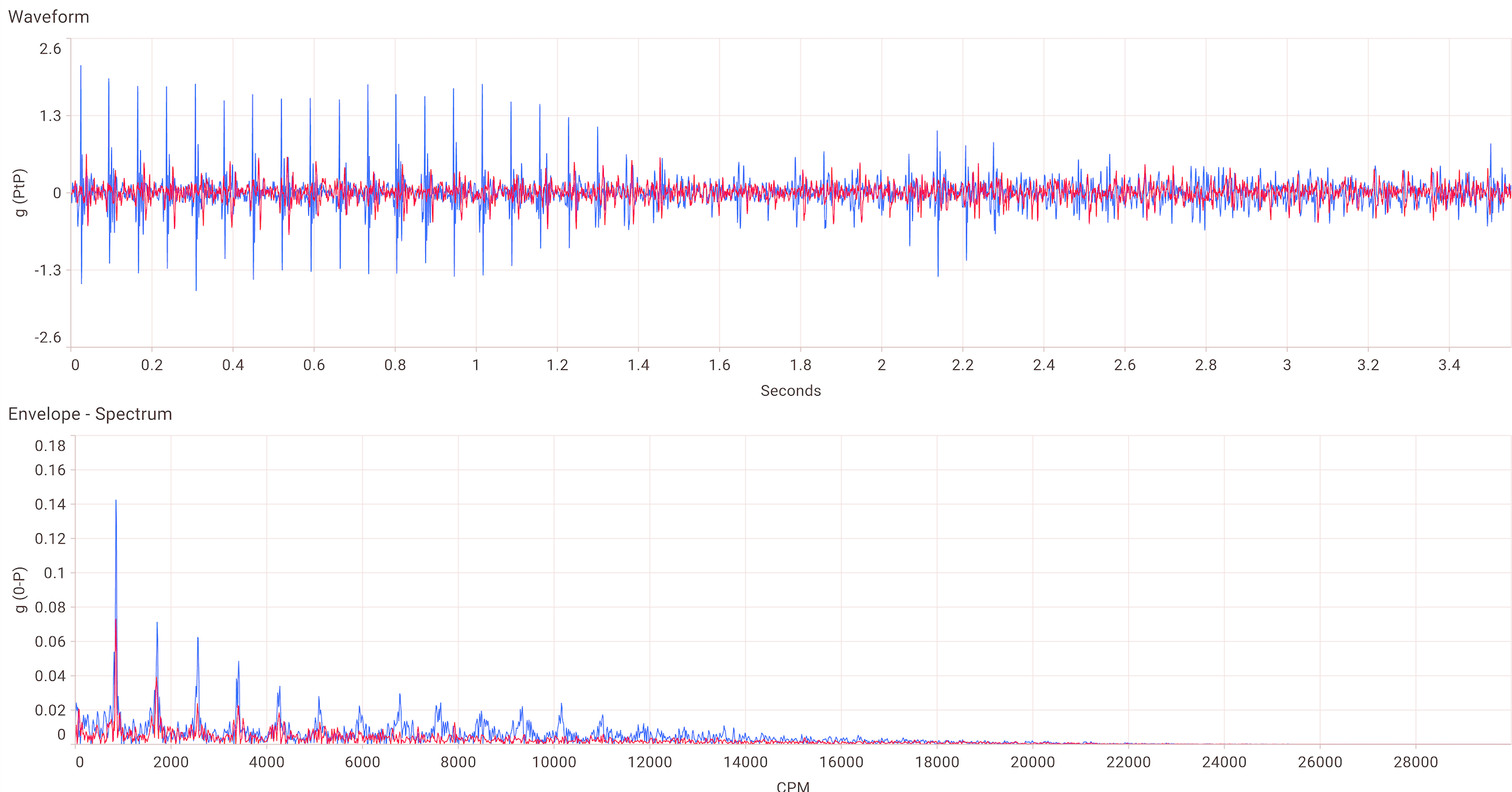1512x792 pixels.
Task: Click the 20000 CPM axis tick label
Action: coord(1032,762)
